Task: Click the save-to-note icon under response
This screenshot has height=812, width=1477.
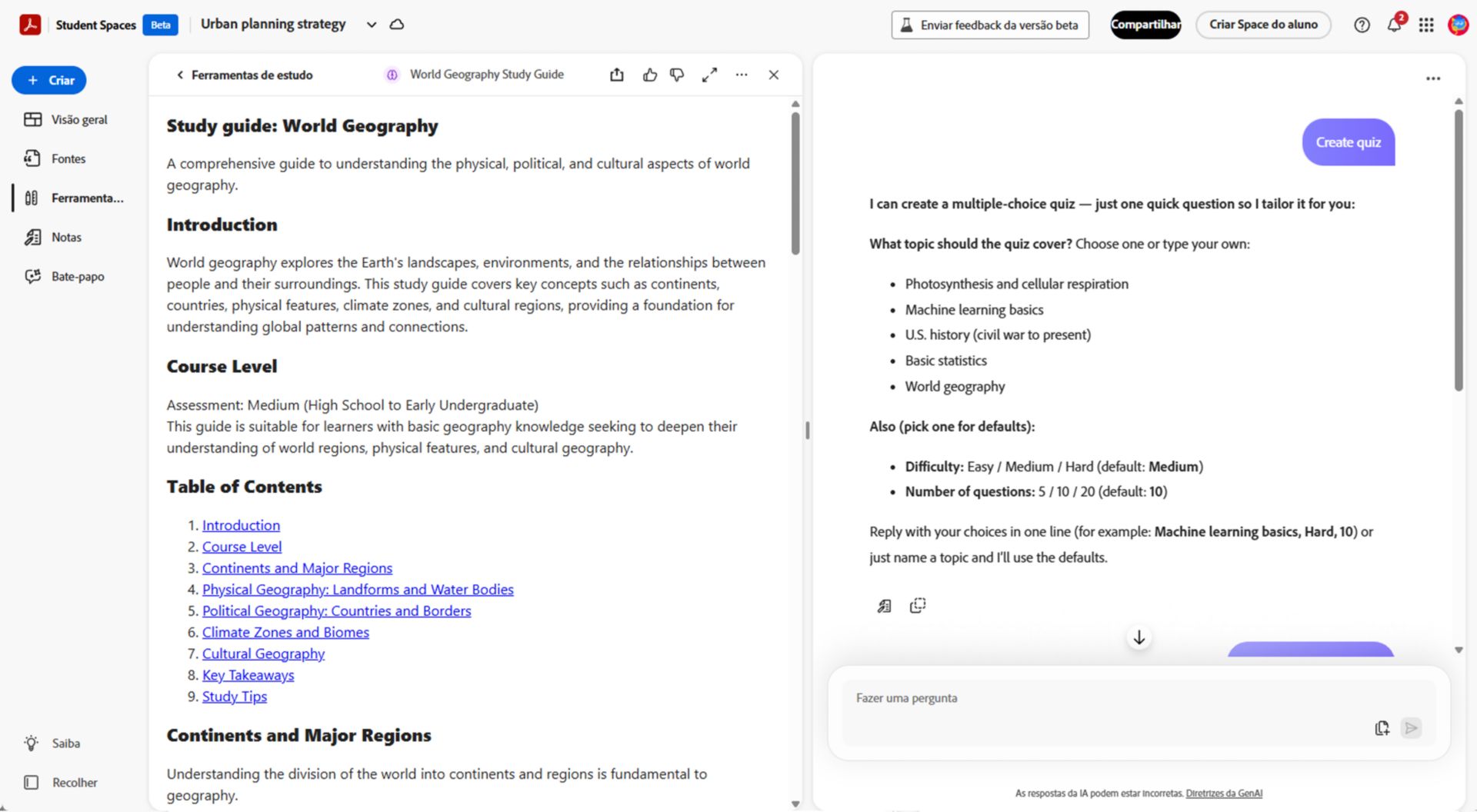Action: coord(884,606)
